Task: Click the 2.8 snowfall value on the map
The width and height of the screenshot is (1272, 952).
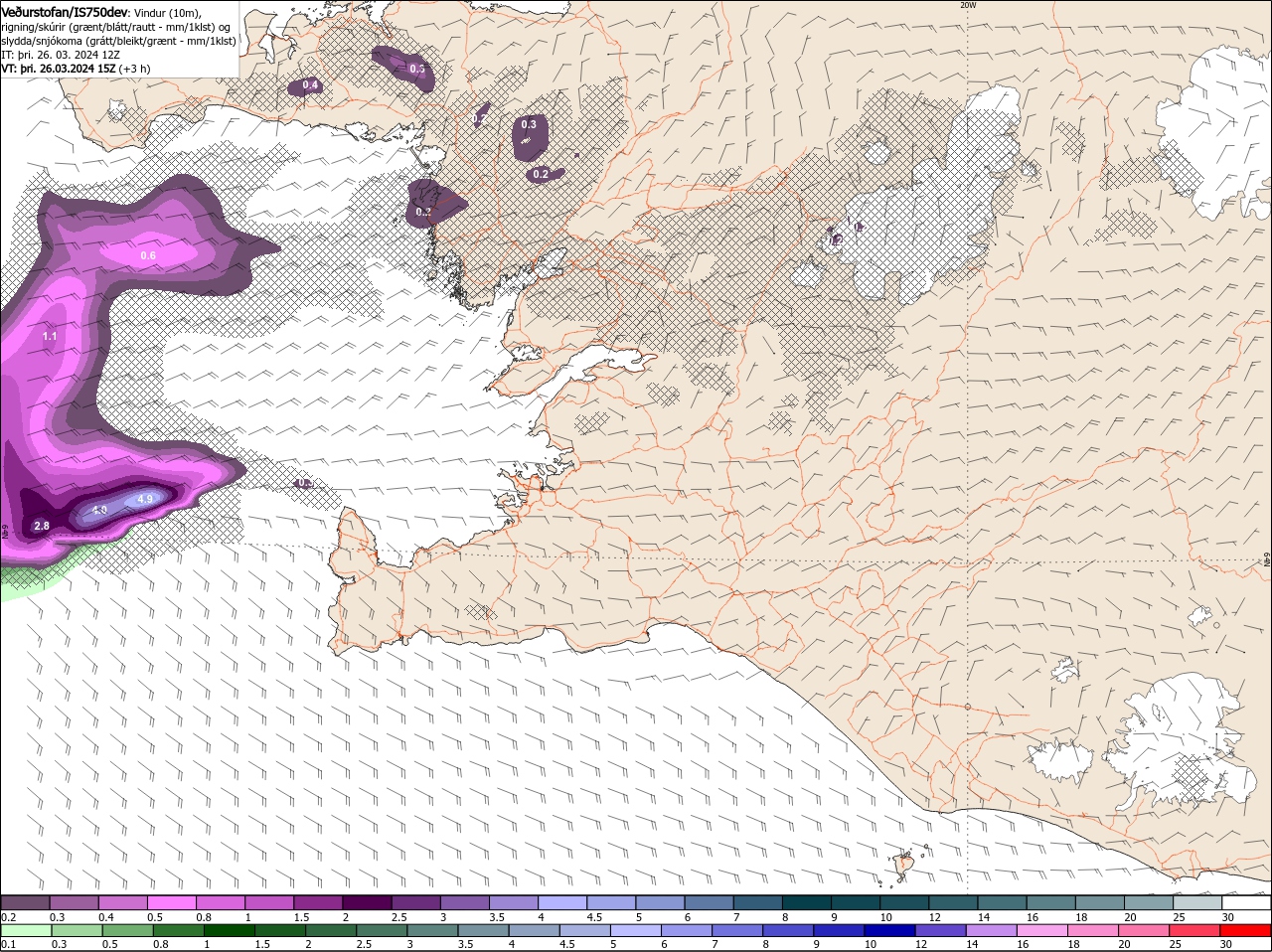Action: pyautogui.click(x=42, y=526)
